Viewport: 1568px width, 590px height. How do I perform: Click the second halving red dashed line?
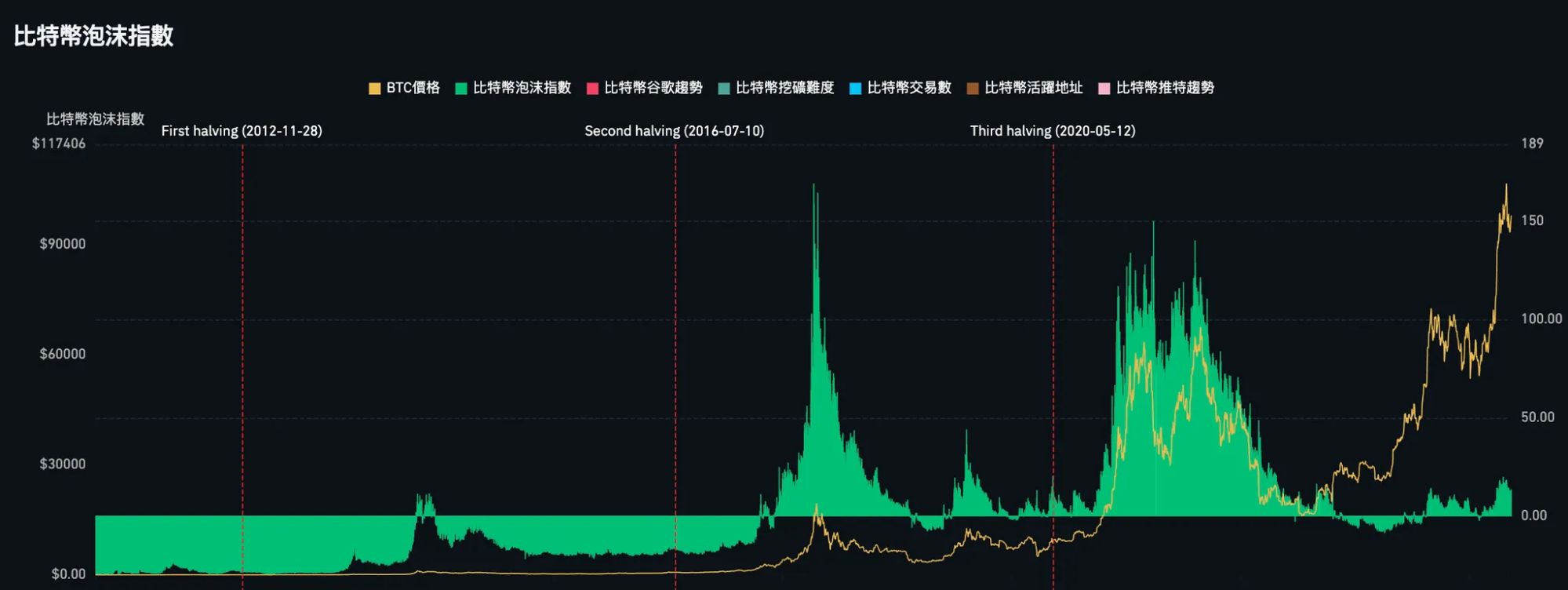point(675,314)
